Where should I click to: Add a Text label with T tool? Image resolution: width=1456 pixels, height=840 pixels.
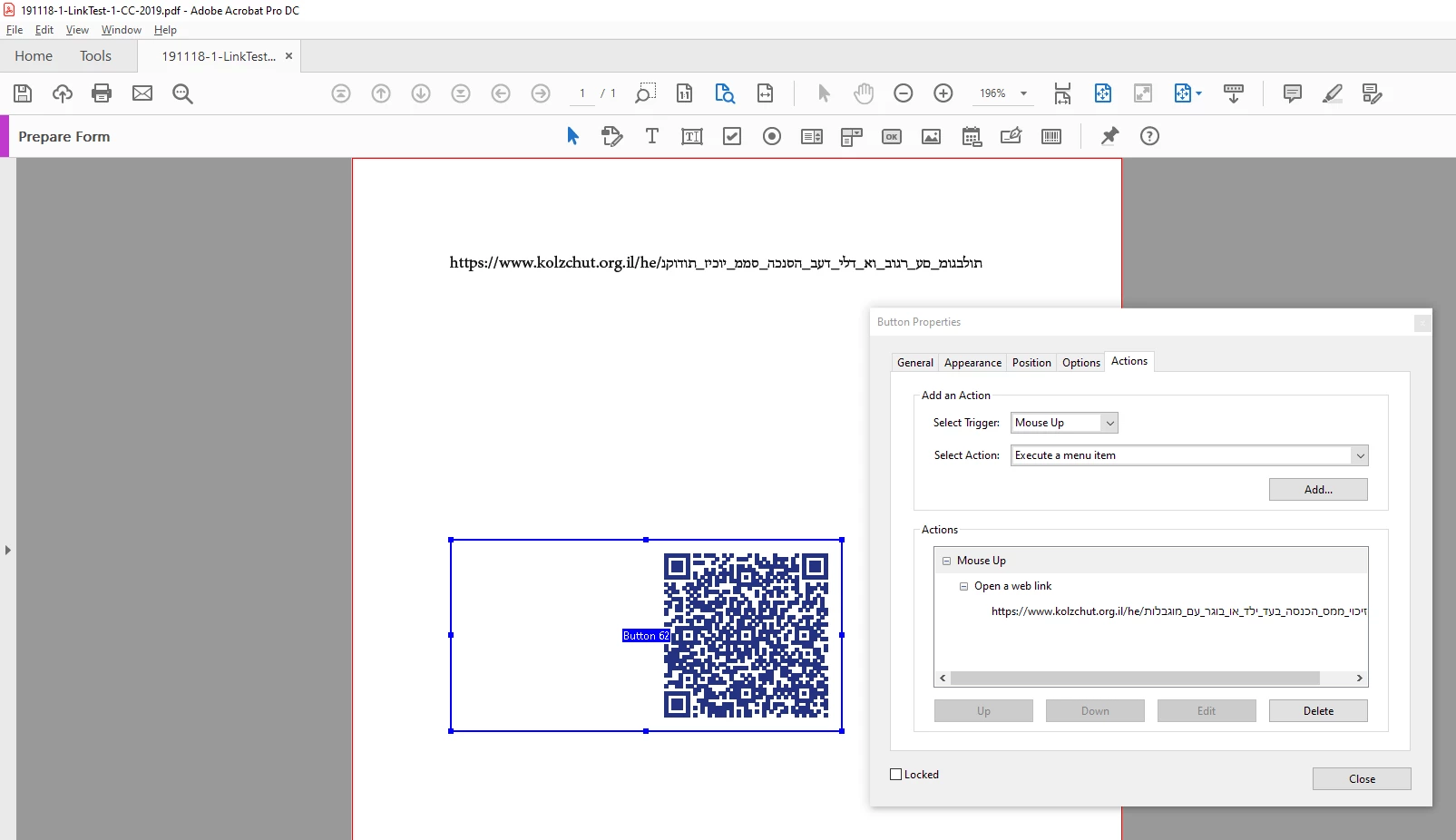point(652,136)
